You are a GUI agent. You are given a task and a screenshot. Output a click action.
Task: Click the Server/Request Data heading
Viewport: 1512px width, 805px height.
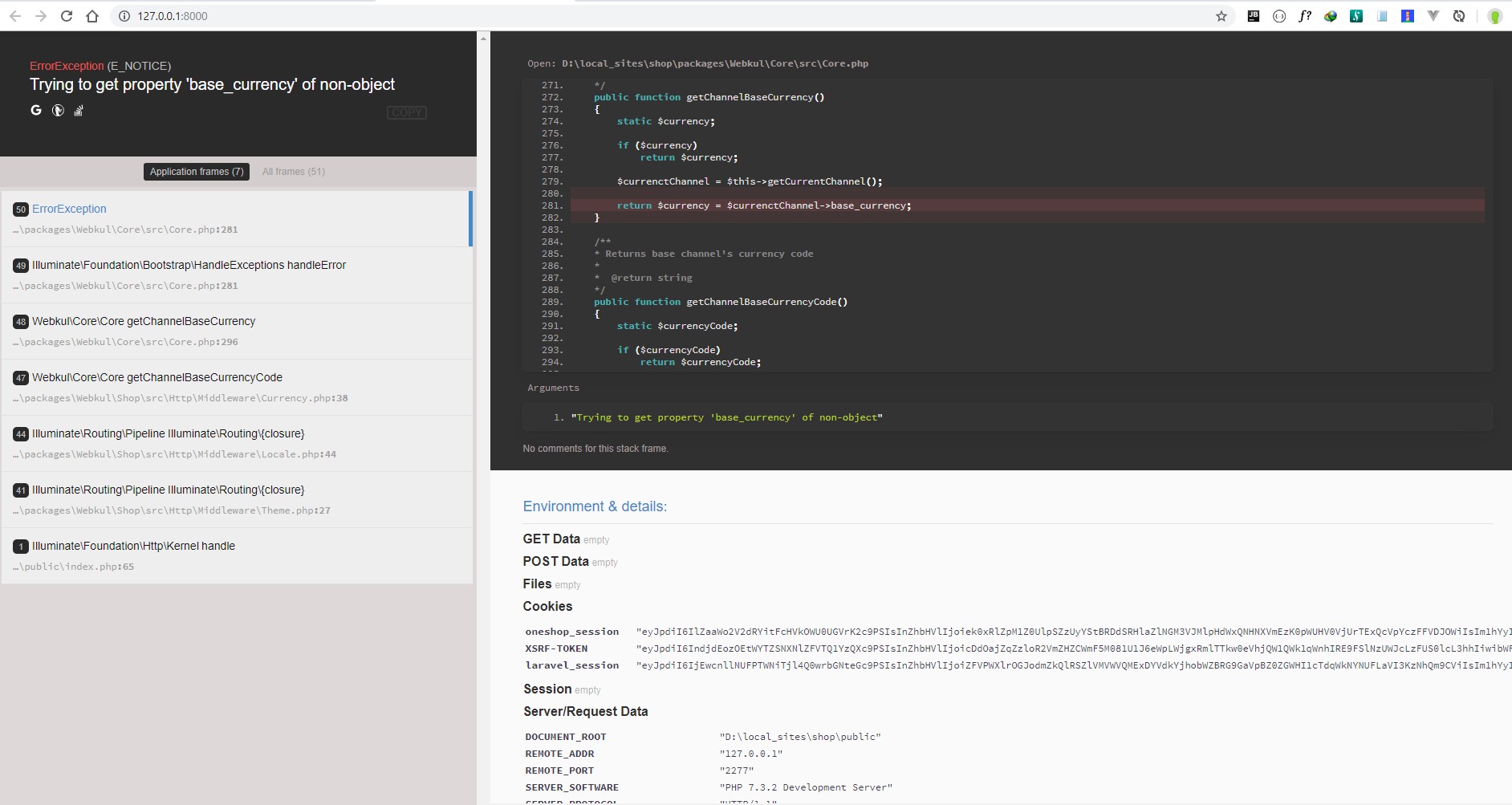coord(586,712)
